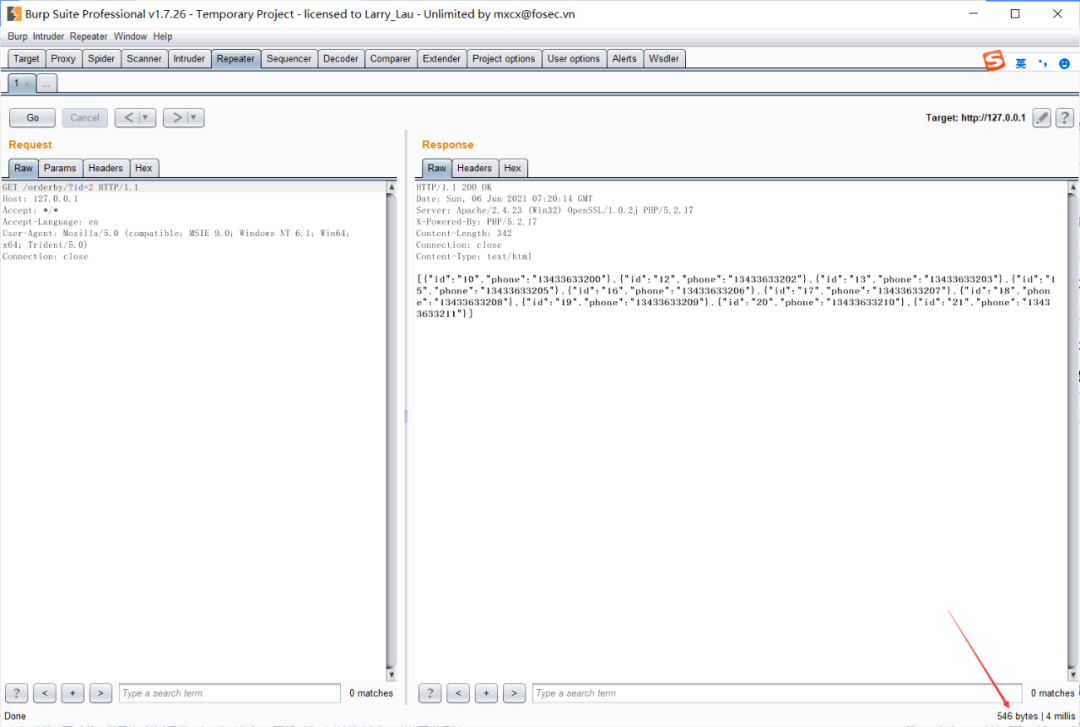1080x727 pixels.
Task: Open response search options plus button
Action: point(486,693)
